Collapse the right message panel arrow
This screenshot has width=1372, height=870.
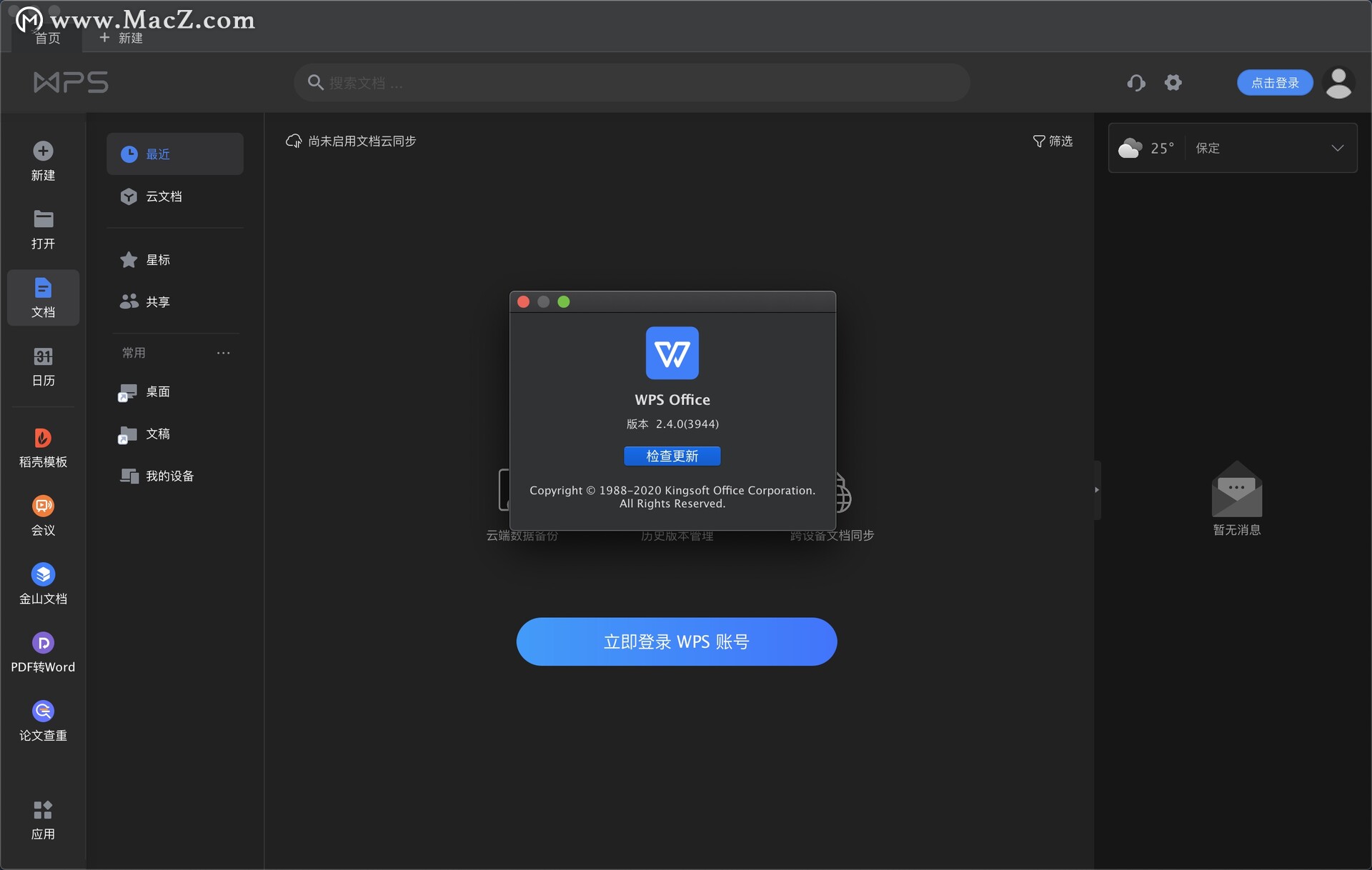pos(1097,490)
